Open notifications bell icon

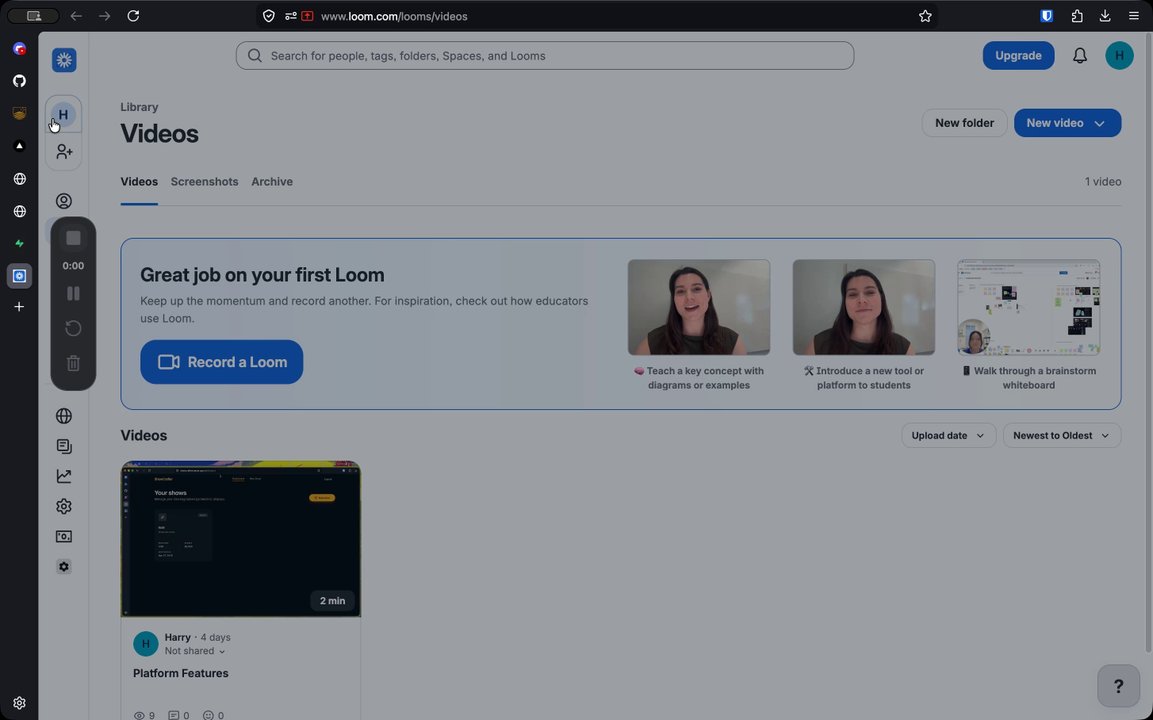point(1079,56)
